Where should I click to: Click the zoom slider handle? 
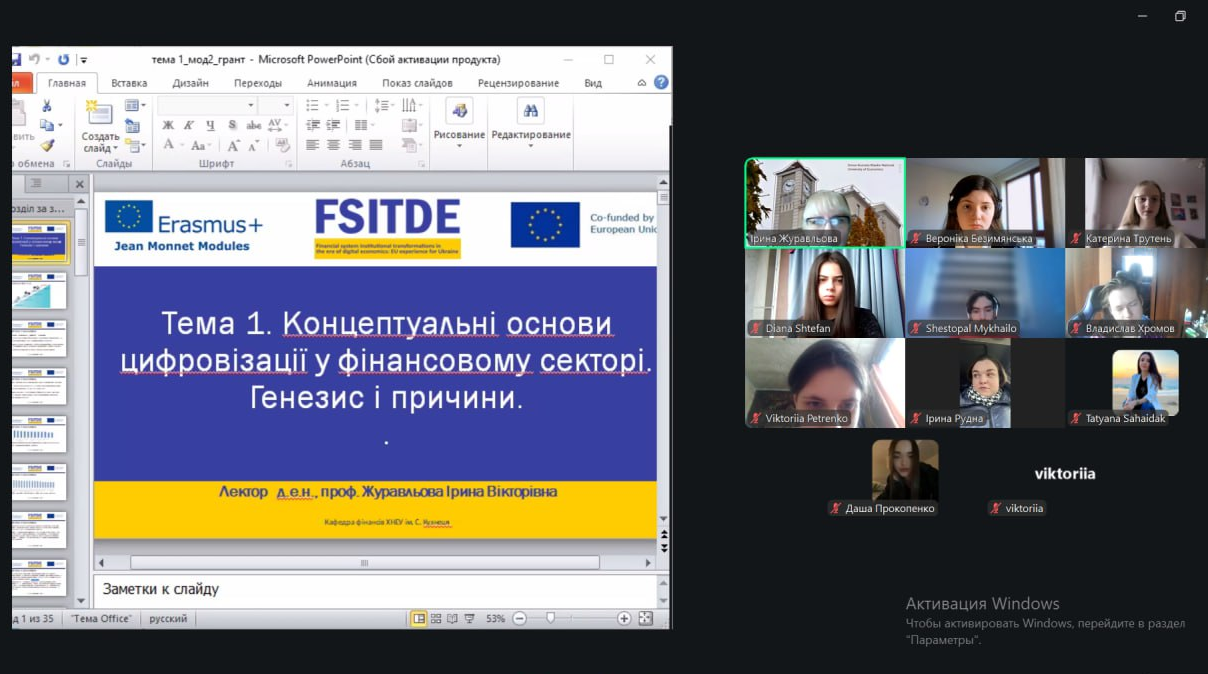coord(550,619)
